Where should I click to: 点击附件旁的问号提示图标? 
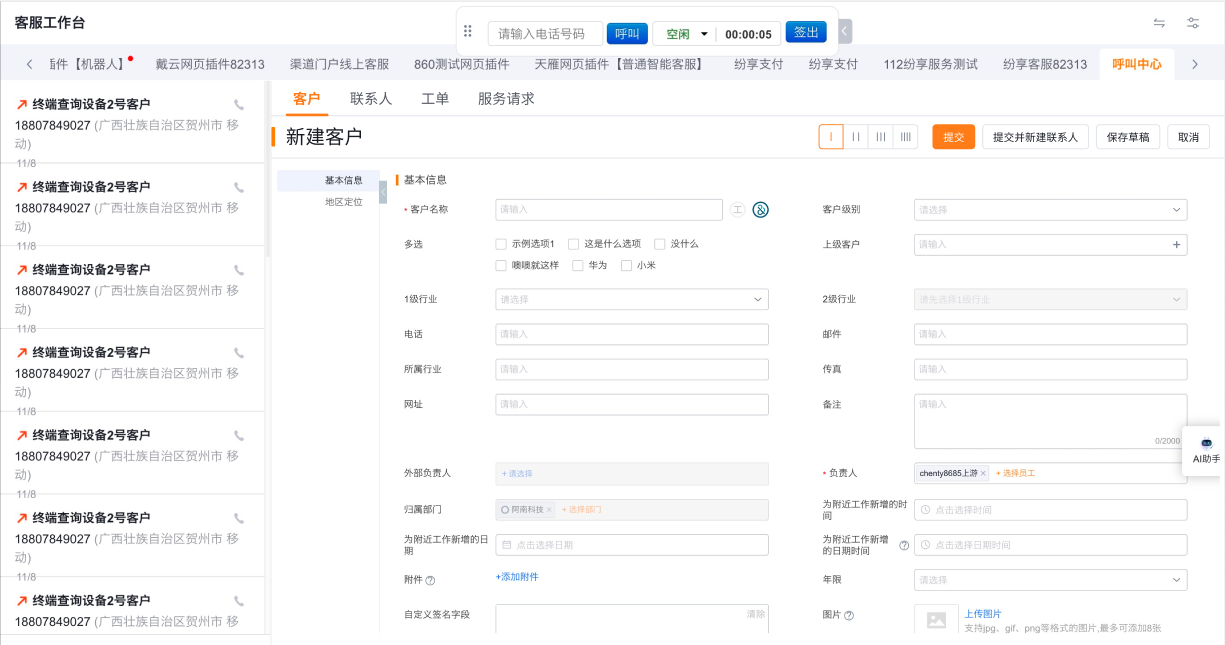pos(430,579)
